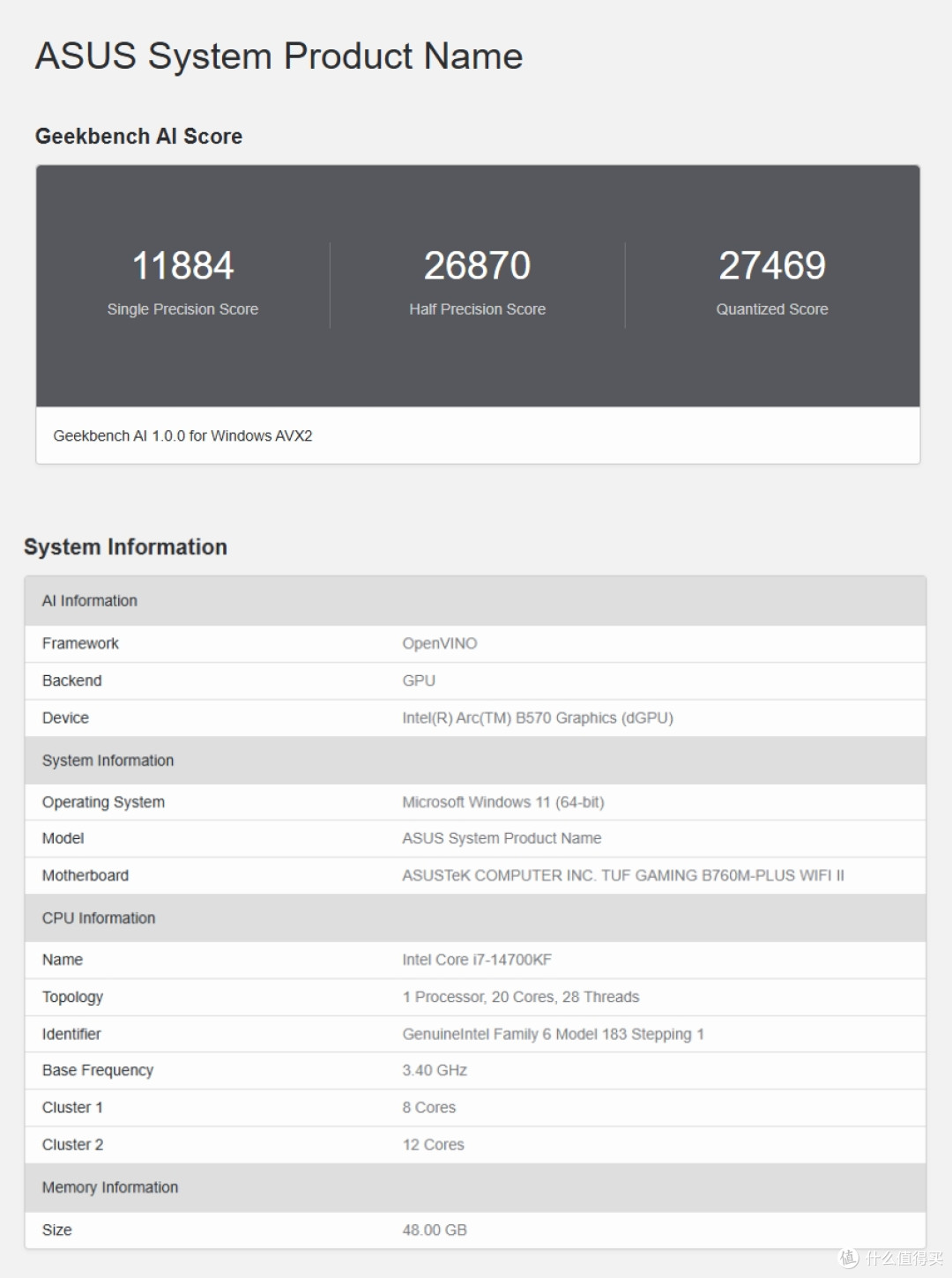The height and width of the screenshot is (1278, 952).
Task: Click the AI Information section header
Action: click(475, 601)
